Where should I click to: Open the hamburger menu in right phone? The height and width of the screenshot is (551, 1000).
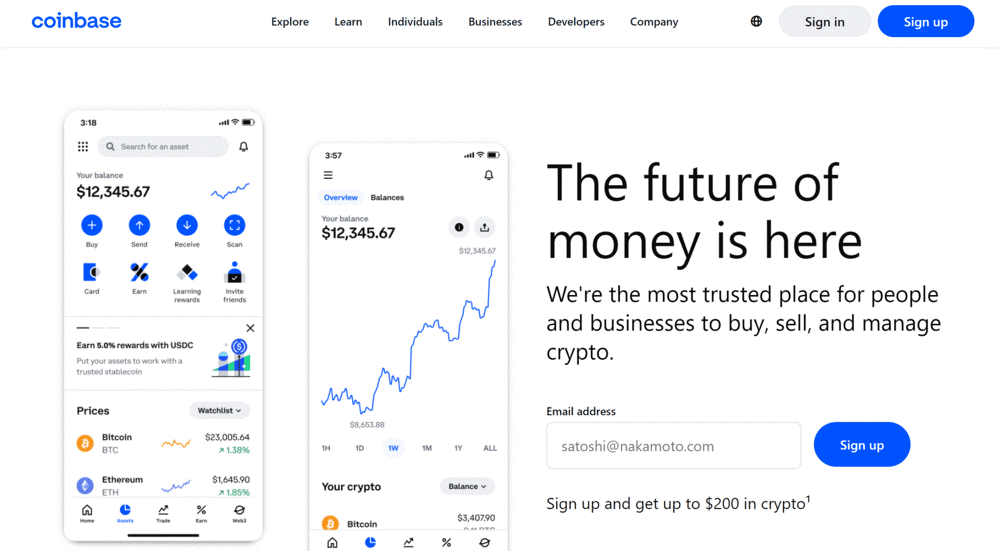(x=328, y=175)
